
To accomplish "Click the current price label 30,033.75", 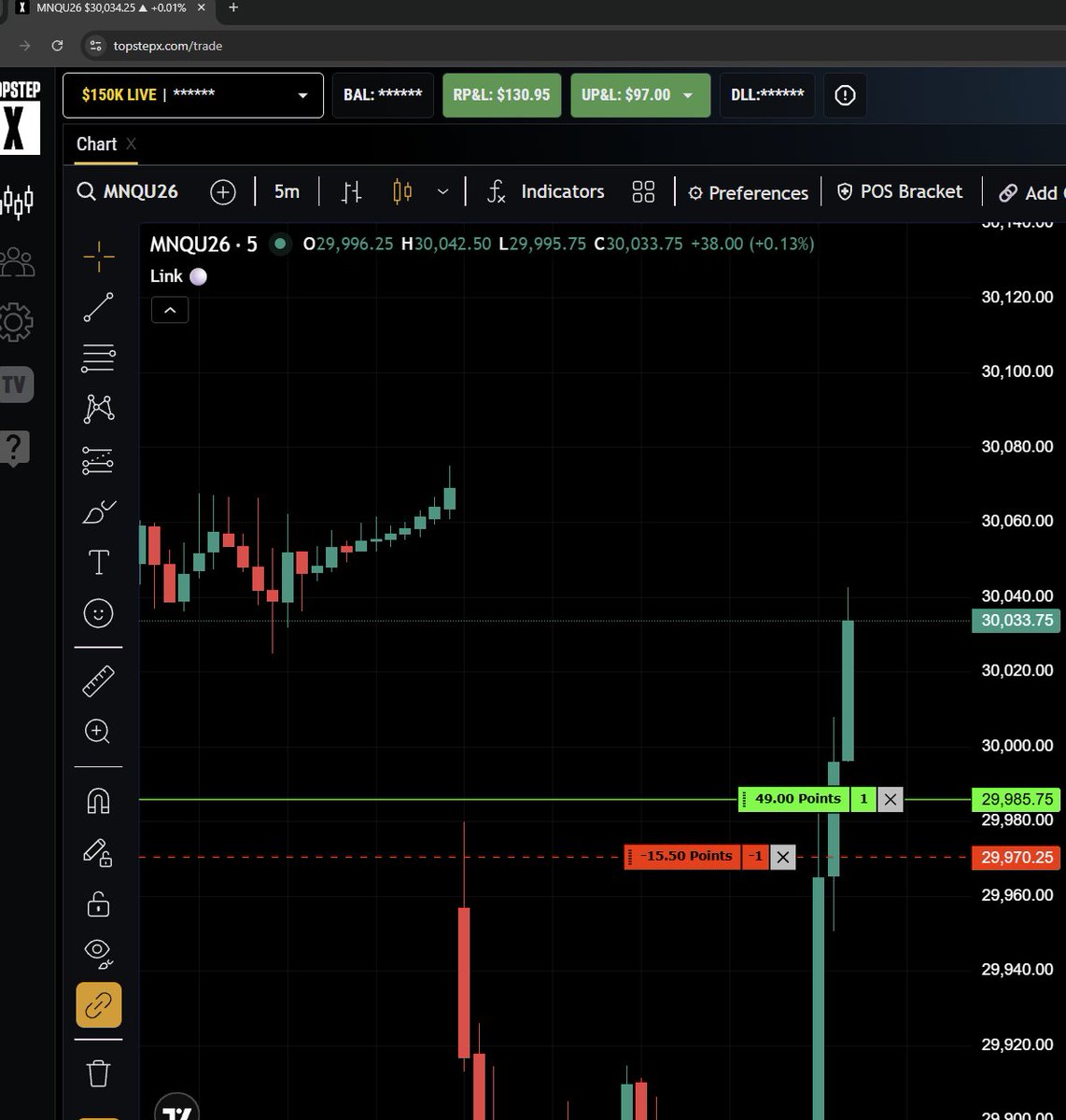I will [x=1017, y=621].
